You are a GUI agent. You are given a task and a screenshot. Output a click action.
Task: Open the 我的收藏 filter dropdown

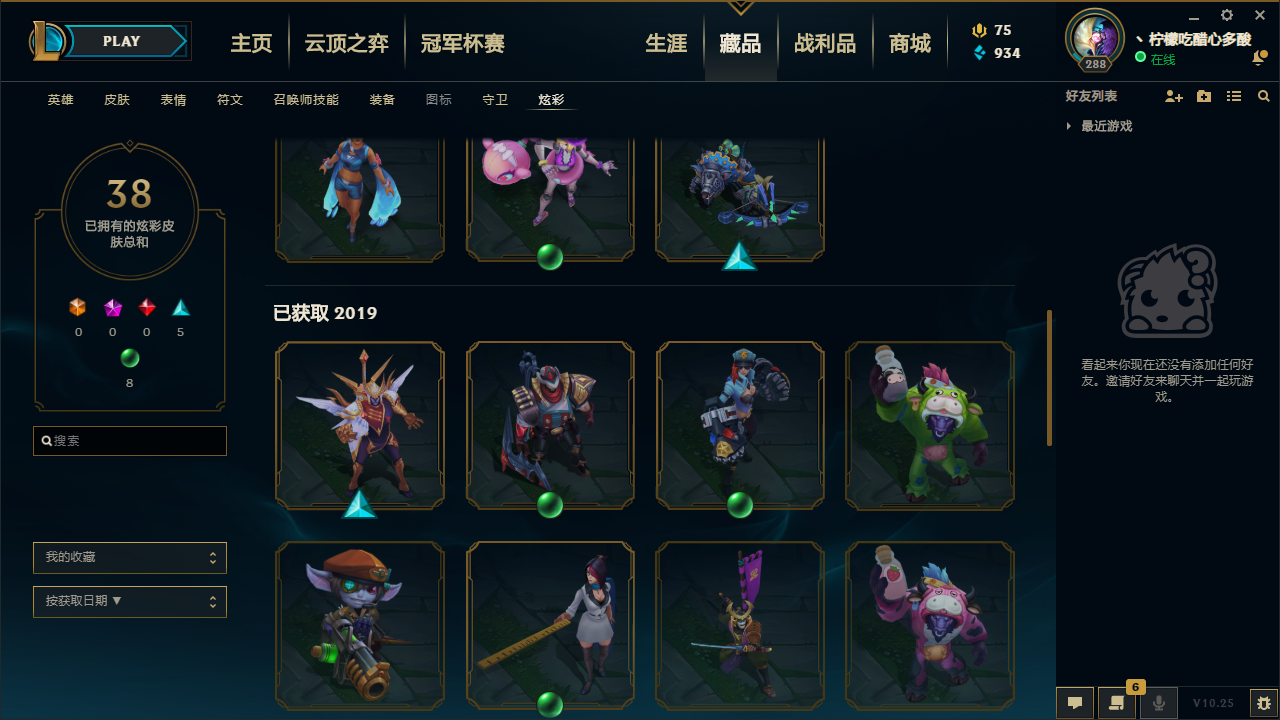tap(130, 557)
